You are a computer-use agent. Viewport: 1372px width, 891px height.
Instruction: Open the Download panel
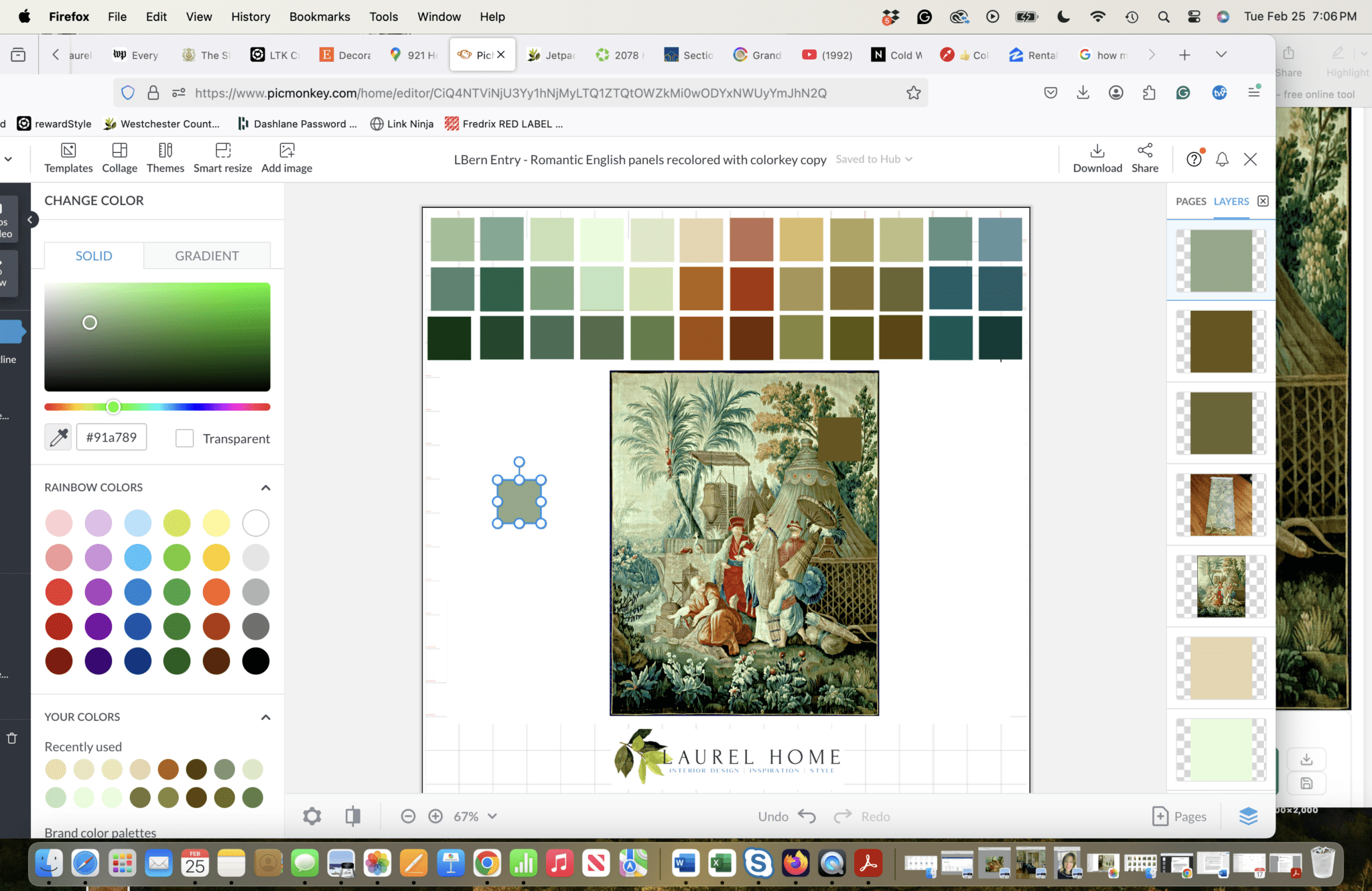[x=1096, y=157]
